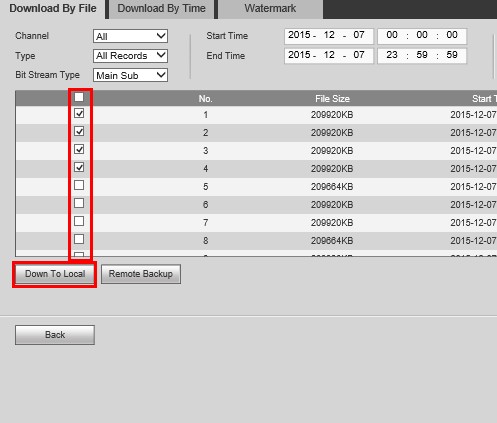Switch to the Download By Time tab
The image size is (497, 423).
(161, 9)
